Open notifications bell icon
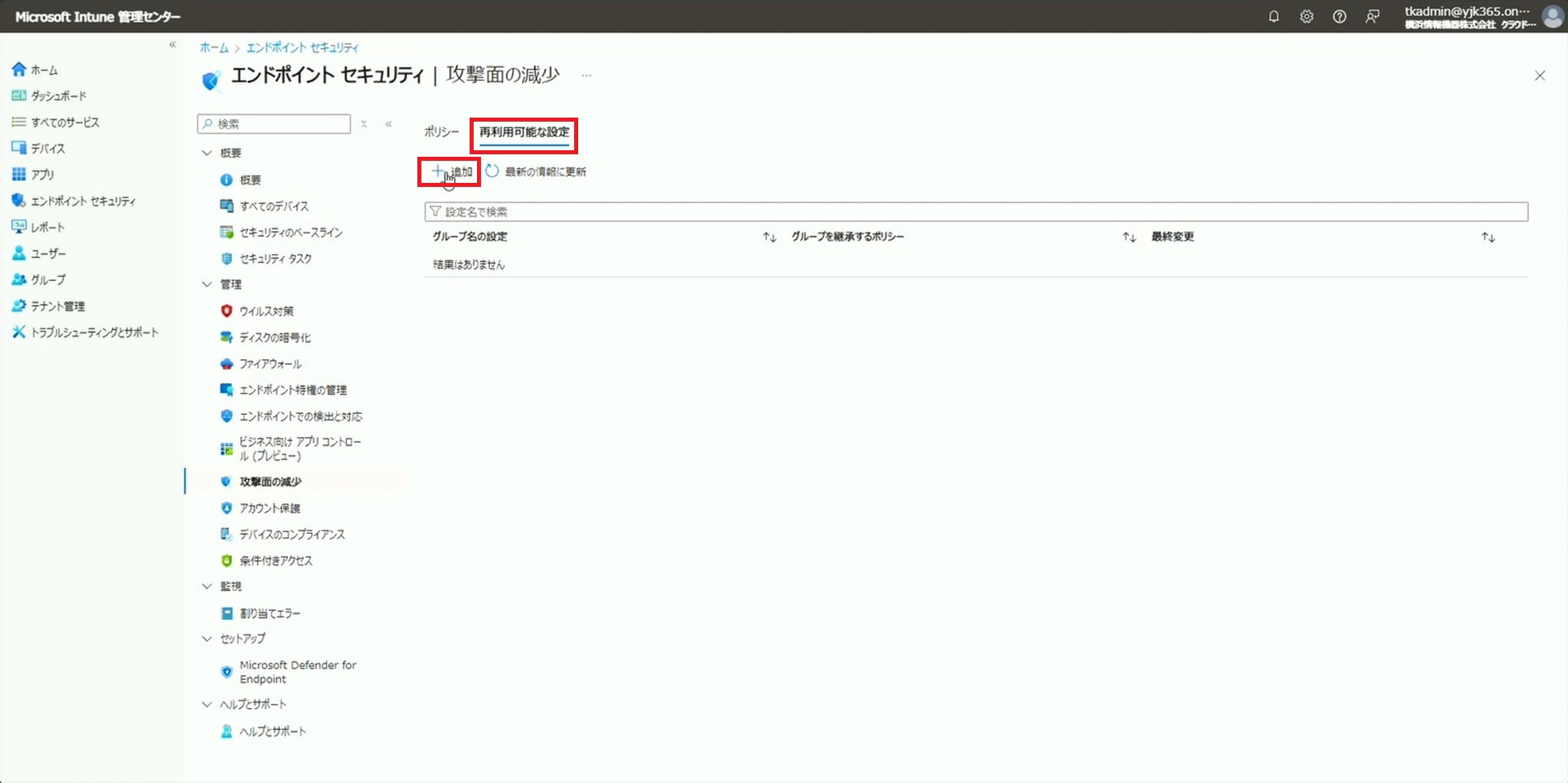This screenshot has width=1568, height=783. tap(1273, 16)
